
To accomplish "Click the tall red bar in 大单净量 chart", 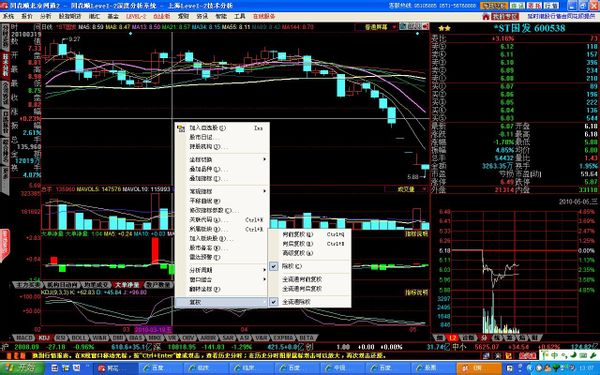I will click(155, 250).
